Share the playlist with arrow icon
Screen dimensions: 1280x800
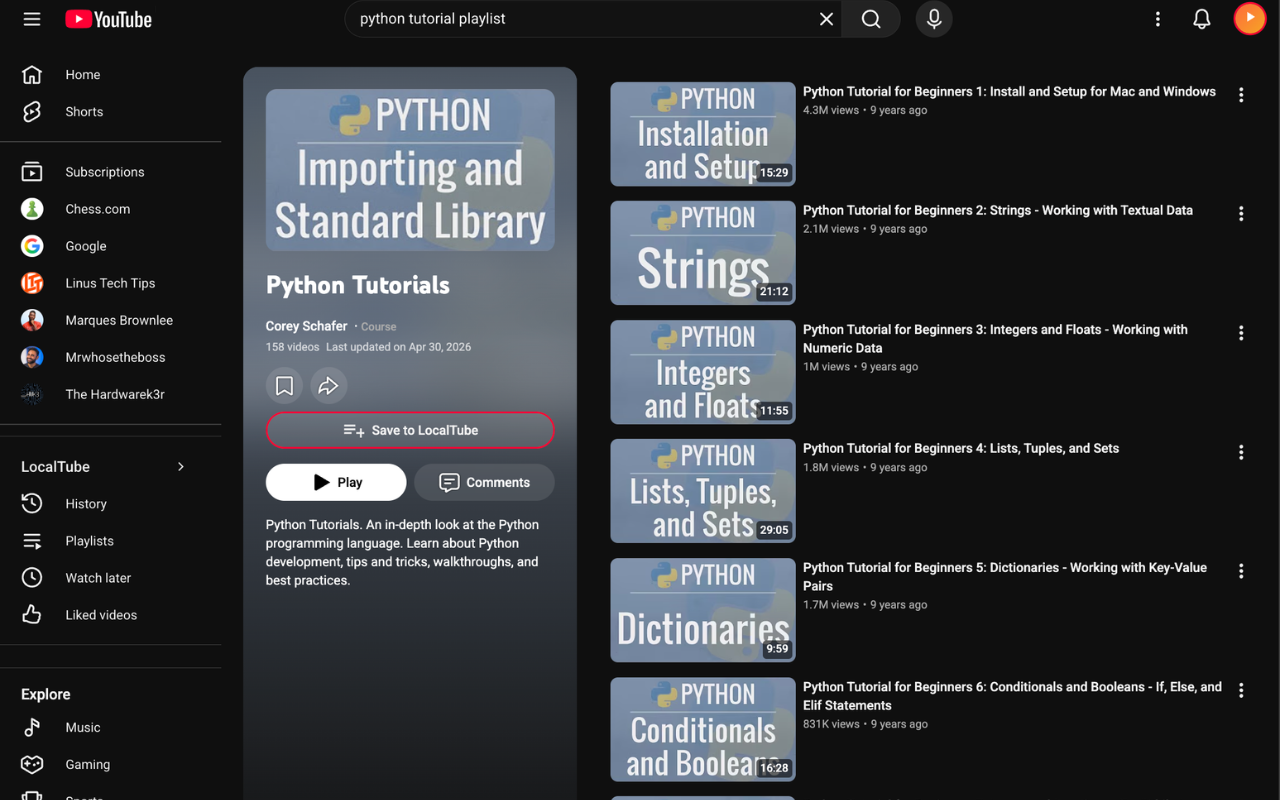[328, 386]
